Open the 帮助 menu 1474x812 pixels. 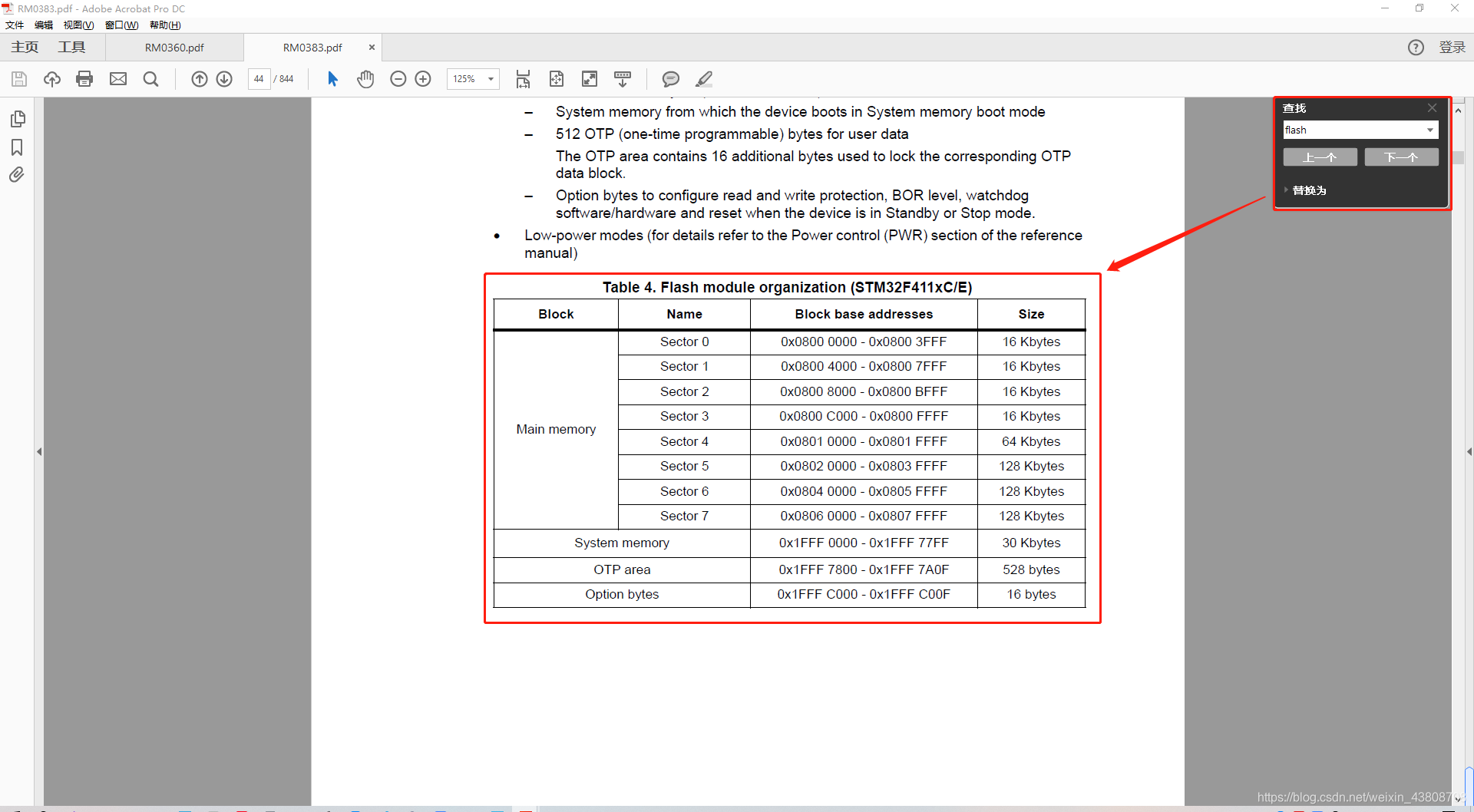(165, 25)
